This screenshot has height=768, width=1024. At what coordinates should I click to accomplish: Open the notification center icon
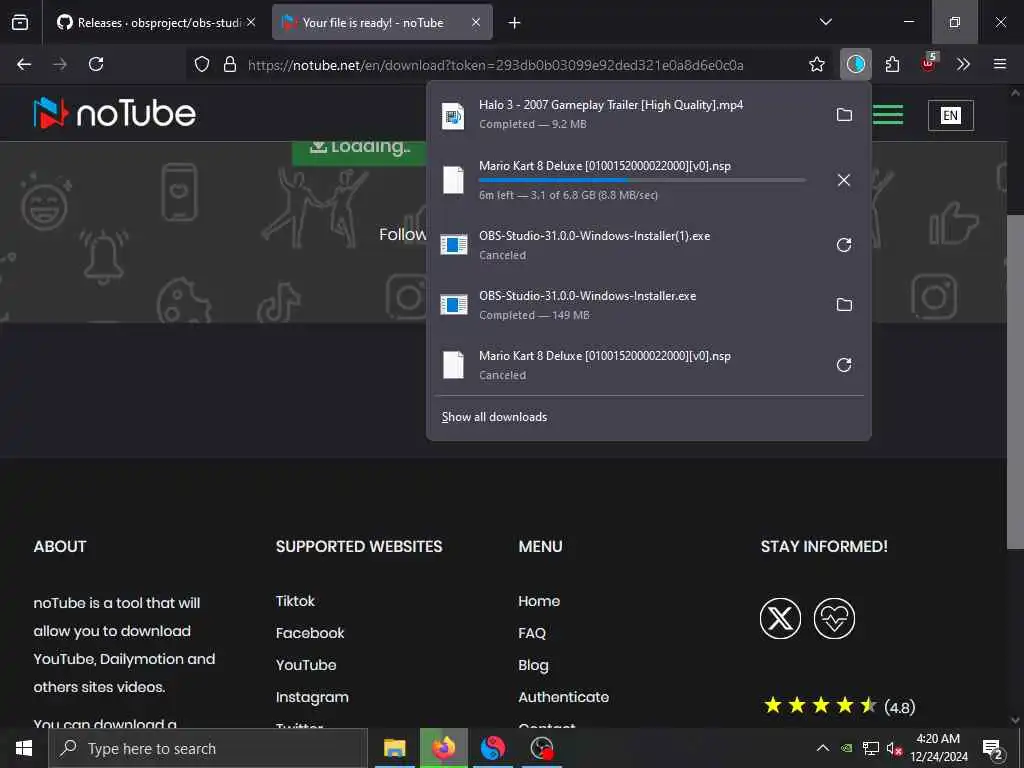point(993,749)
